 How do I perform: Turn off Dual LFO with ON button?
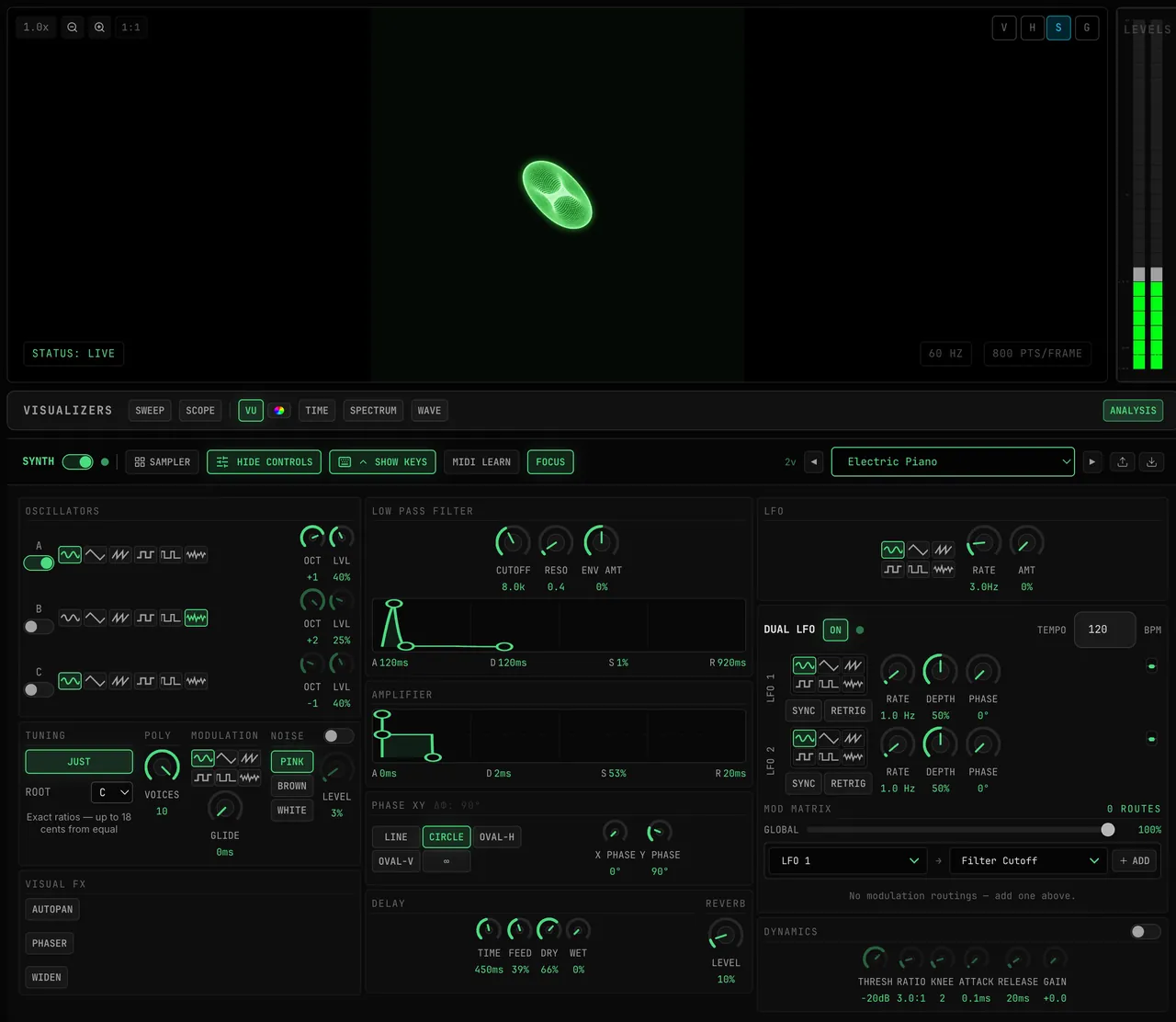point(835,630)
